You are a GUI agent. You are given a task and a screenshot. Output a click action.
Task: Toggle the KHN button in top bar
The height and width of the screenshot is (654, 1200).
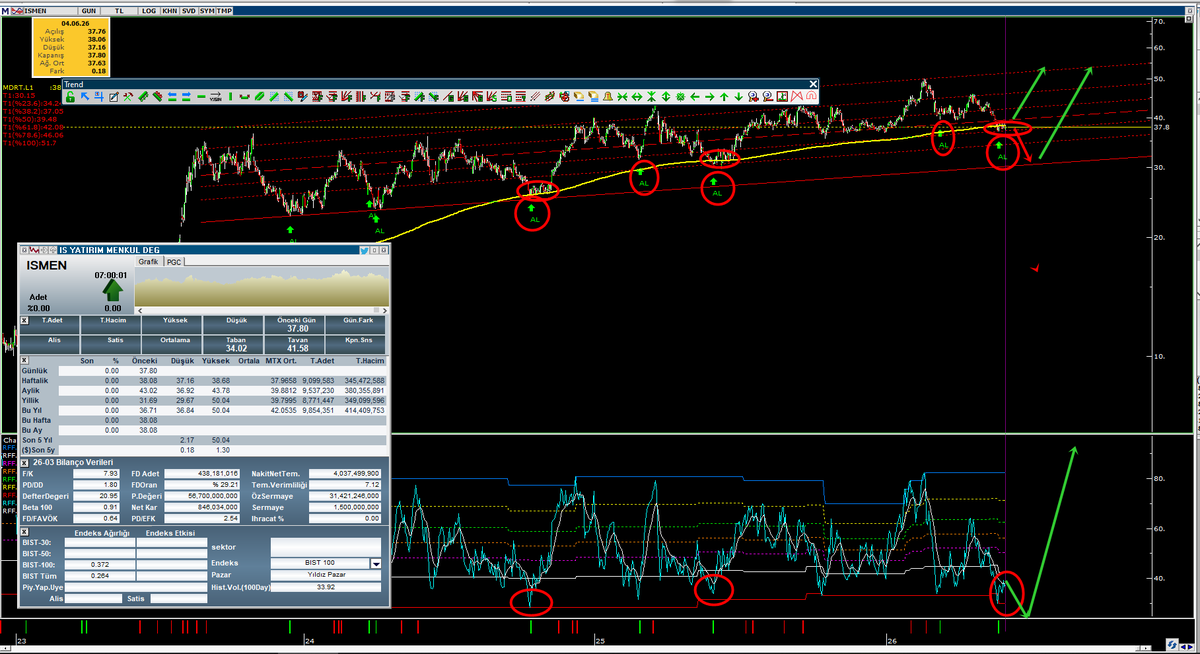point(170,11)
